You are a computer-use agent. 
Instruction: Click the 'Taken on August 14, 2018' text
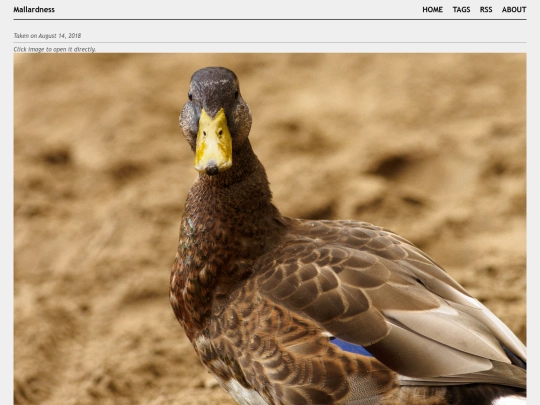(x=47, y=36)
